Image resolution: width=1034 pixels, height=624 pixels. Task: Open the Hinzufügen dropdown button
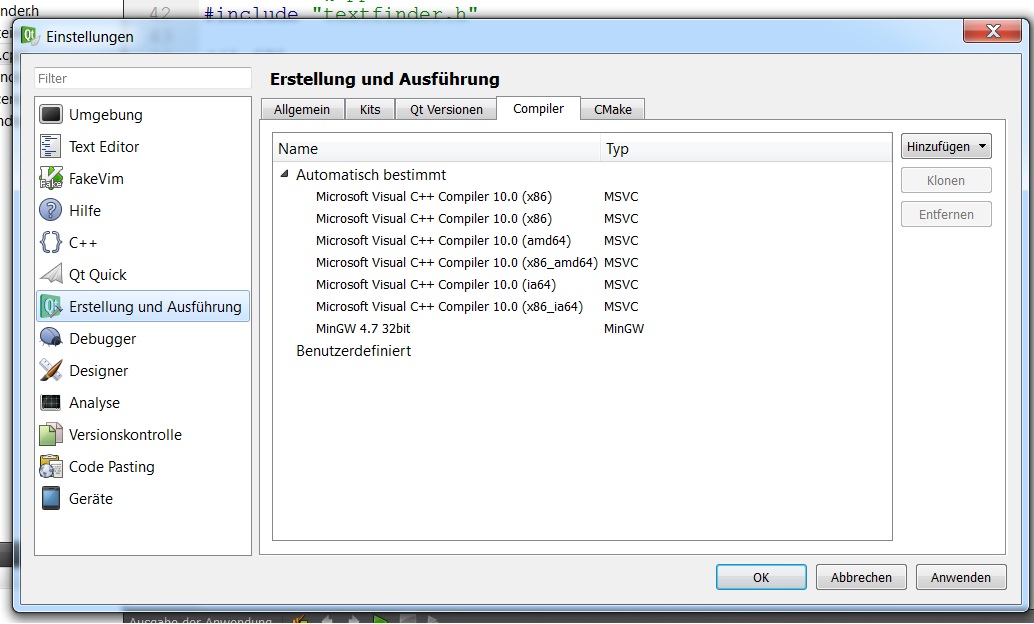click(946, 146)
